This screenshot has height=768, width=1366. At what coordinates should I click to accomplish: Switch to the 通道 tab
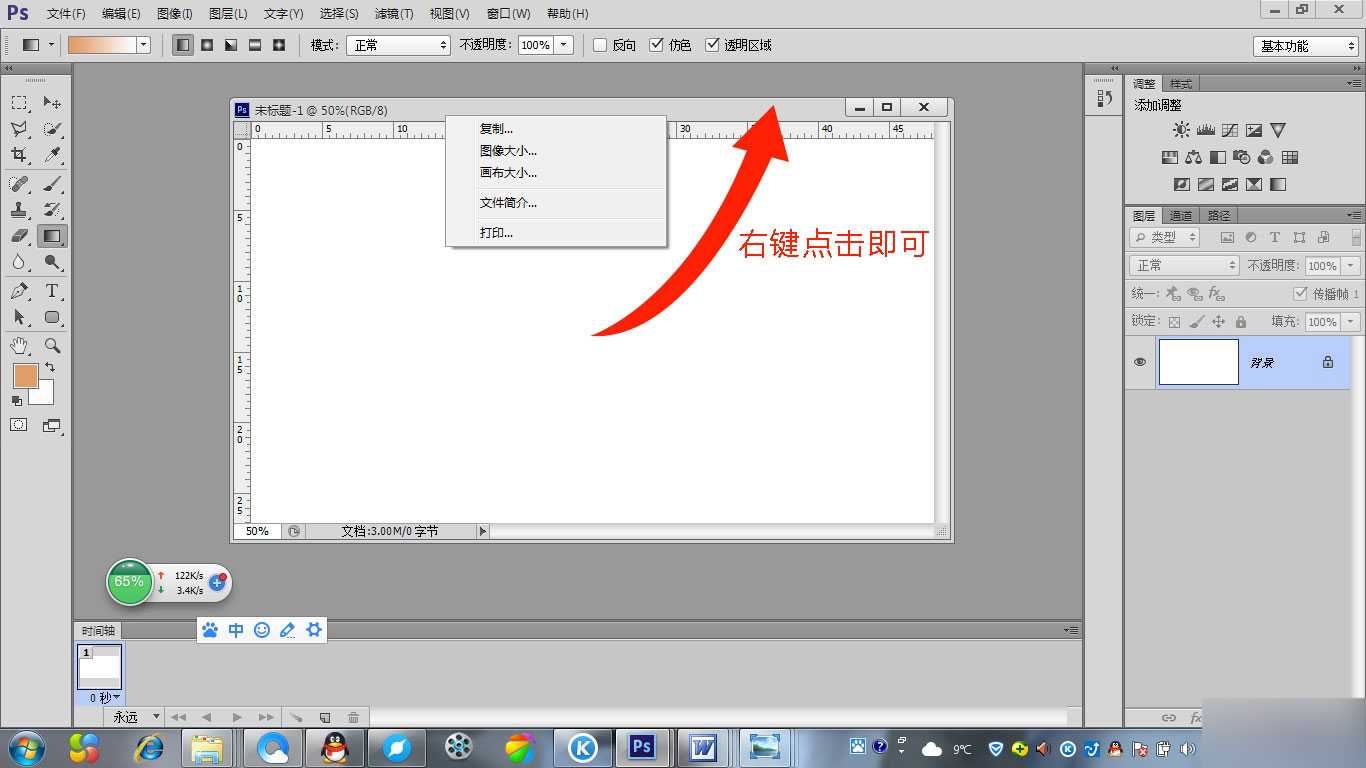pyautogui.click(x=1181, y=215)
